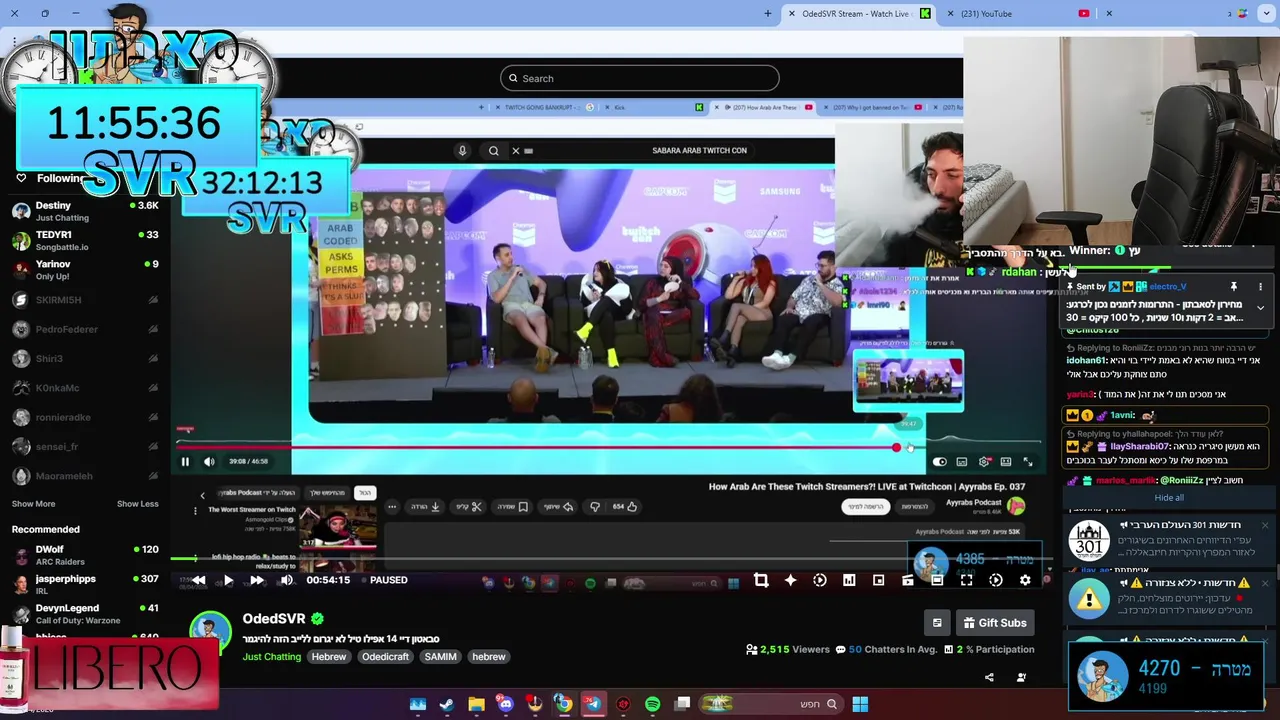The width and height of the screenshot is (1280, 720).
Task: Click the YouTube share button
Action: click(x=559, y=506)
